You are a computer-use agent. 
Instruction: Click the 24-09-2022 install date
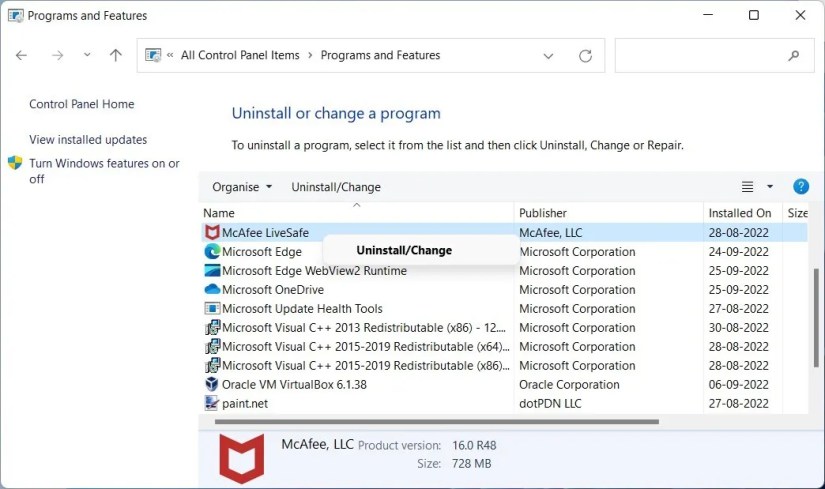(x=738, y=252)
